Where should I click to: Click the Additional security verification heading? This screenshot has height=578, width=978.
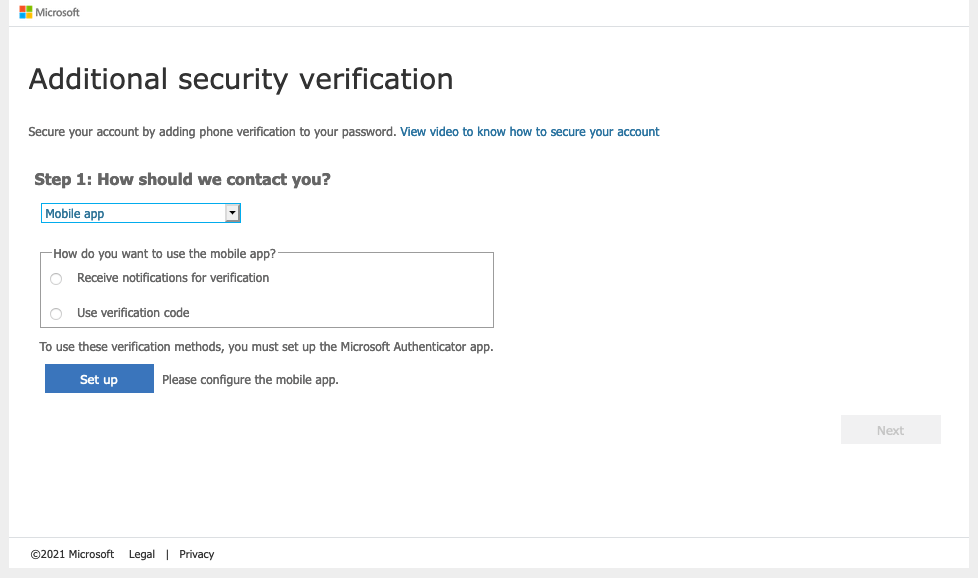pos(241,79)
